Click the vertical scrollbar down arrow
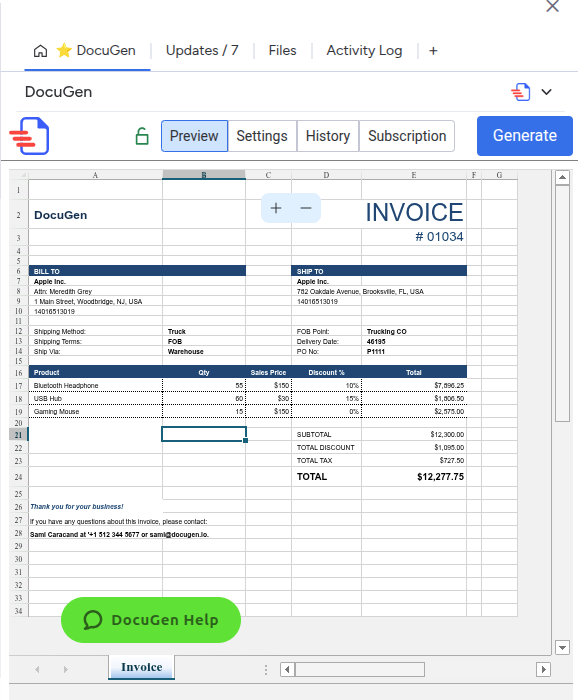This screenshot has width=578, height=700. (x=562, y=647)
